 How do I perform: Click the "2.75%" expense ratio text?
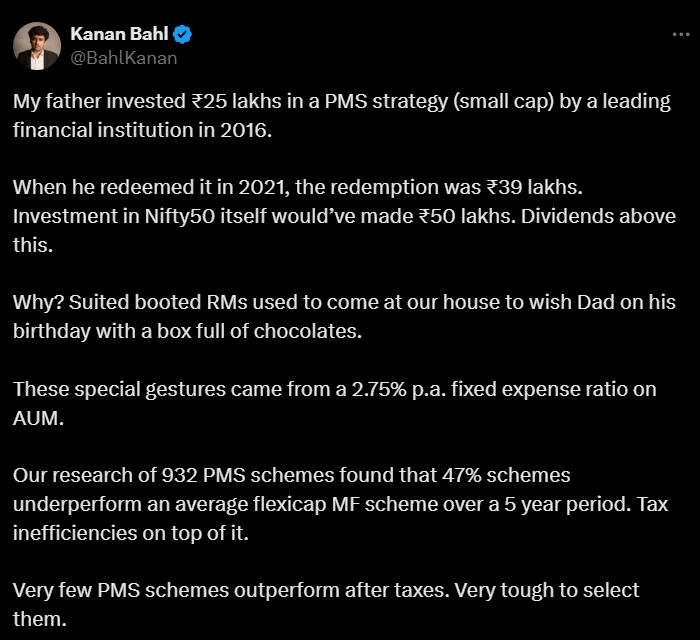point(379,389)
